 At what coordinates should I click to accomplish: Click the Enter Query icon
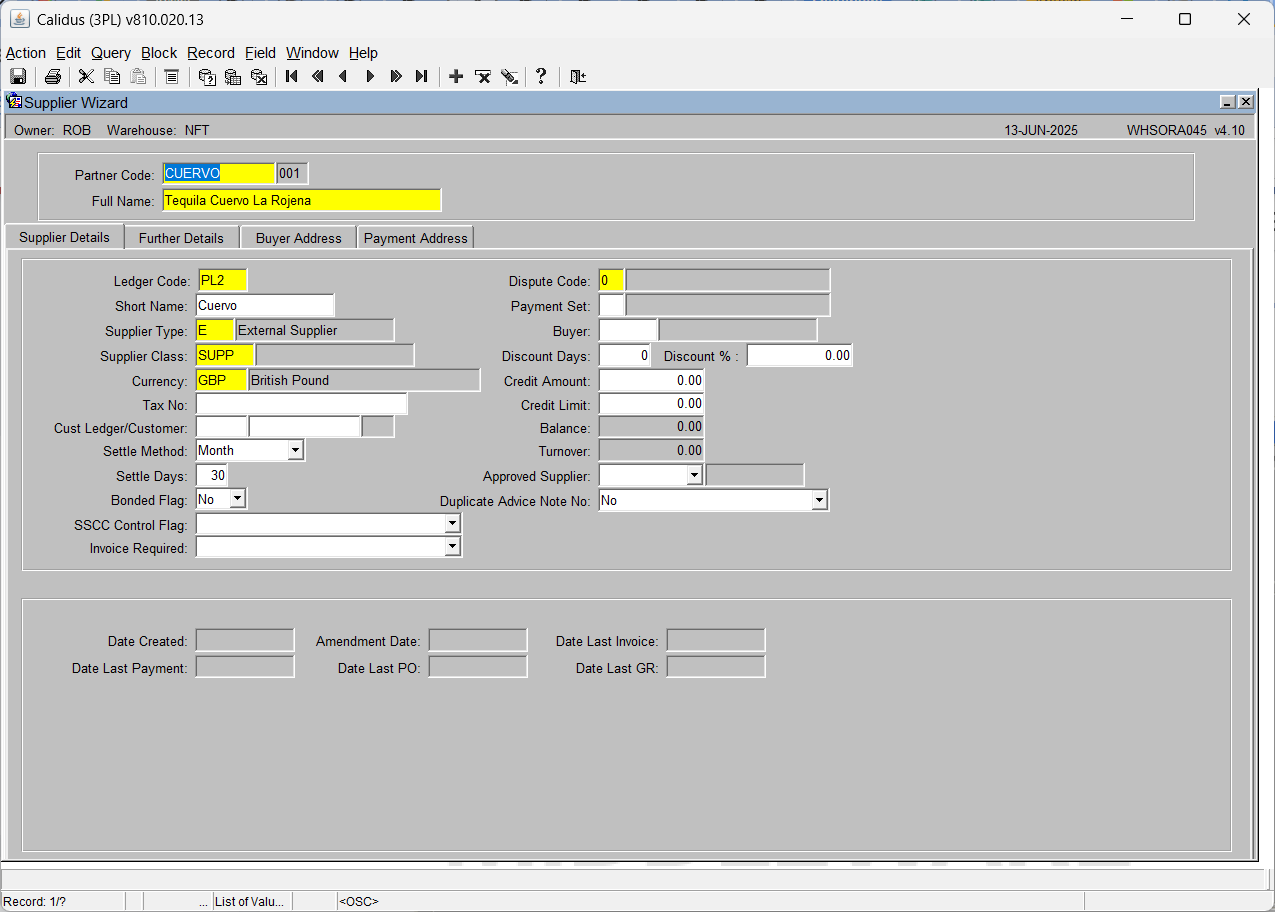pyautogui.click(x=207, y=77)
